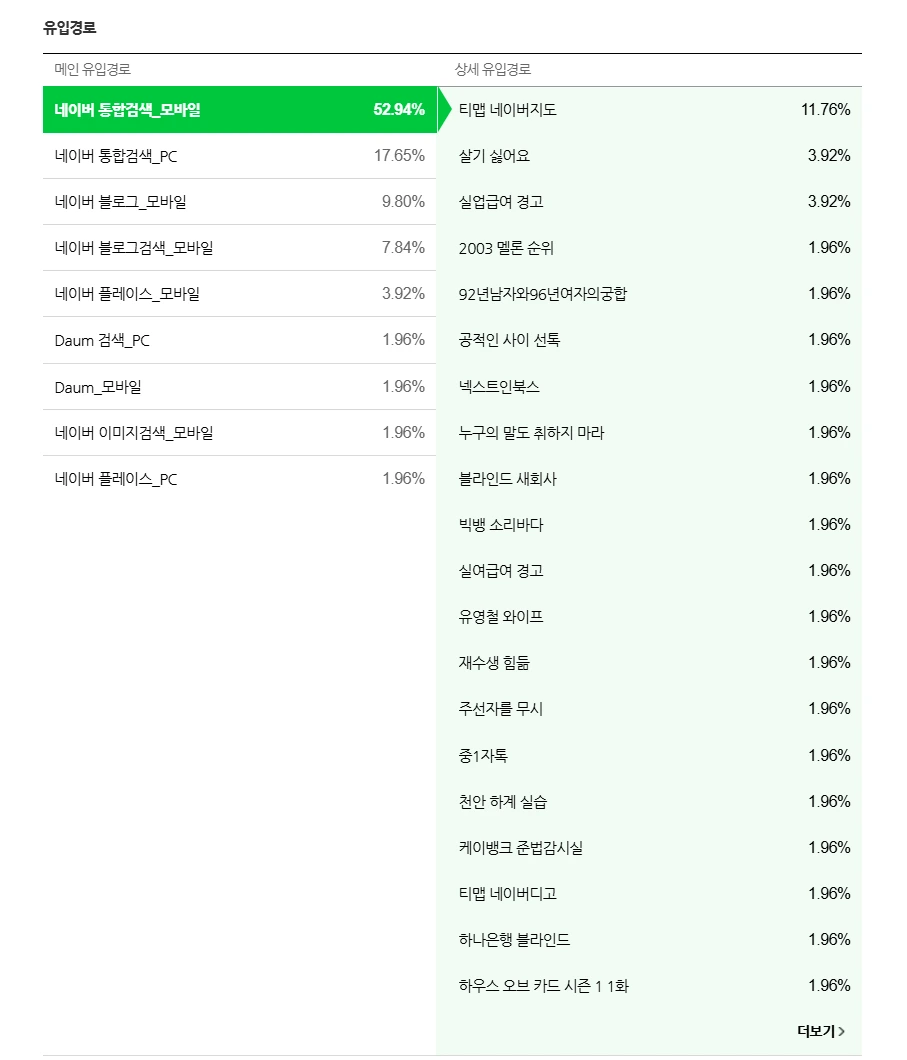Select 네이버 이미지검색_모바일 referrer row
Screen dimensions: 907x1060
pyautogui.click(x=239, y=433)
